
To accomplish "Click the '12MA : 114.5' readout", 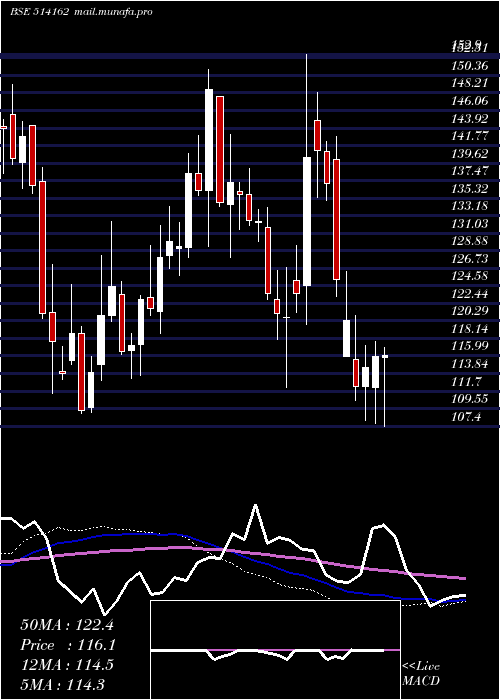I will [67, 665].
